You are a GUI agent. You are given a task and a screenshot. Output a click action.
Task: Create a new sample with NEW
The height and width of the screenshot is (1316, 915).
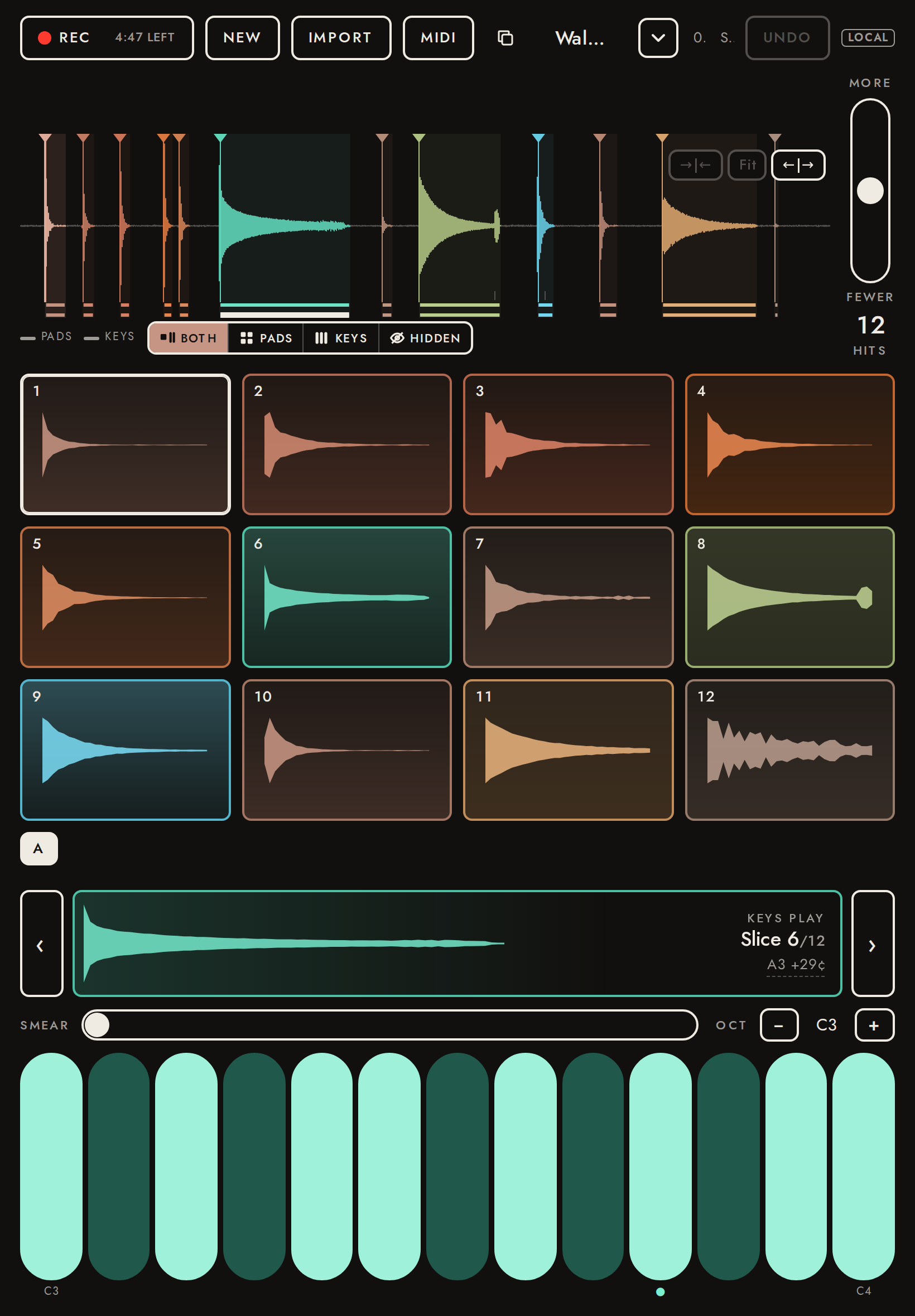tap(243, 38)
